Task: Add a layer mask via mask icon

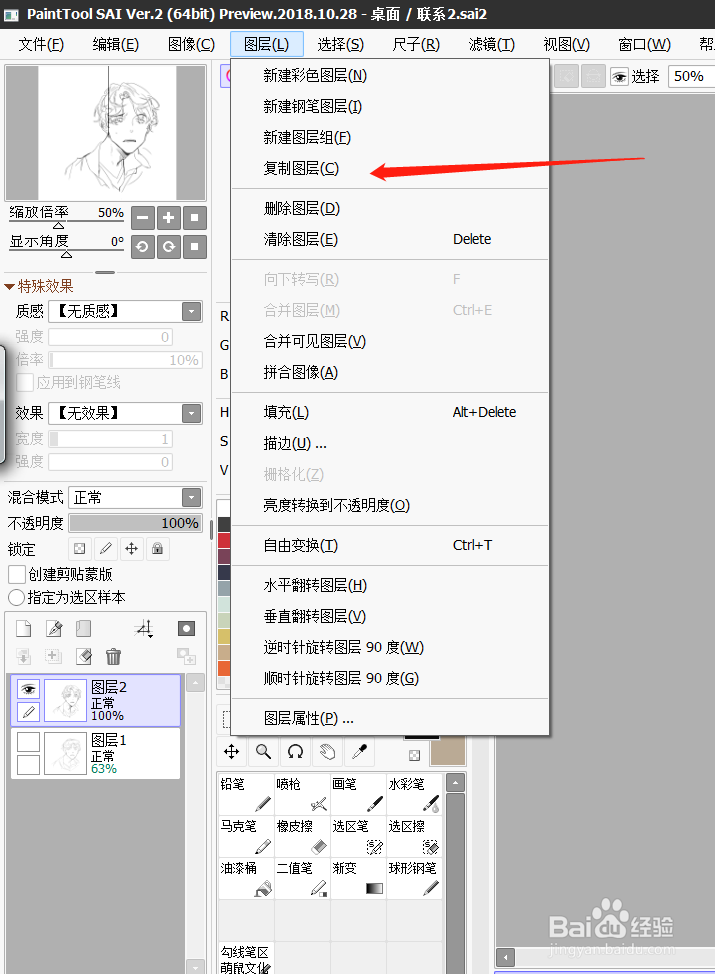Action: [x=186, y=629]
